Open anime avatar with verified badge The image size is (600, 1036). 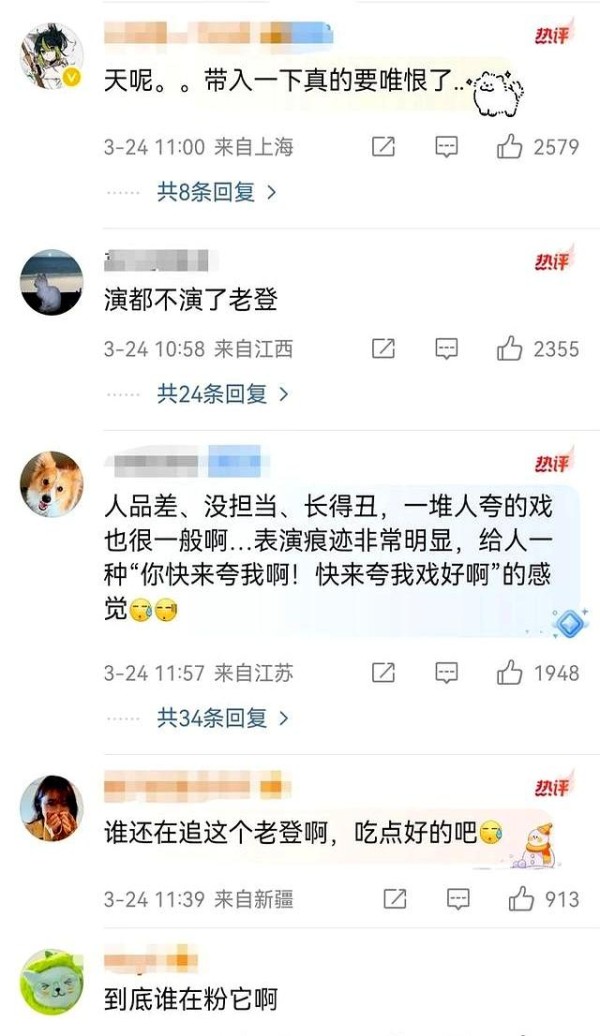coord(52,56)
